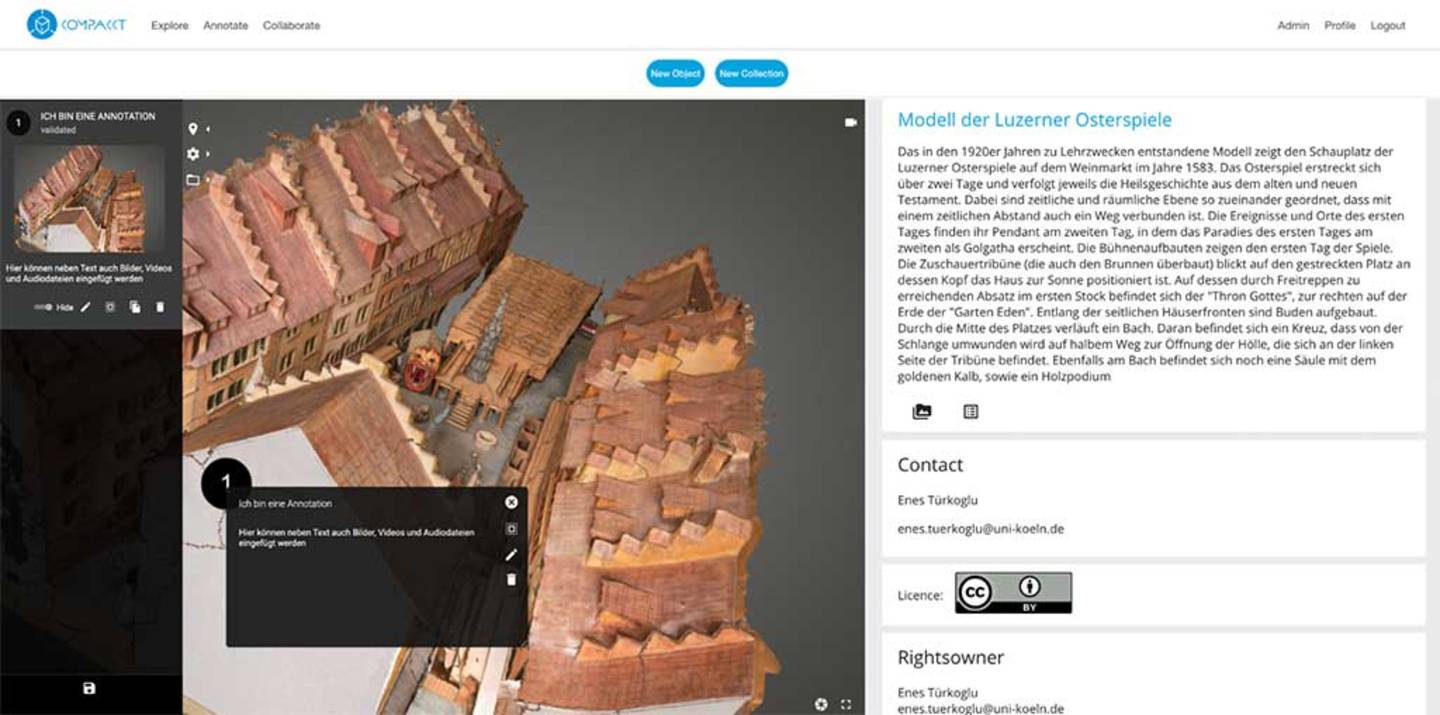
Task: Click the save icon below annotation list
Action: coord(89,688)
